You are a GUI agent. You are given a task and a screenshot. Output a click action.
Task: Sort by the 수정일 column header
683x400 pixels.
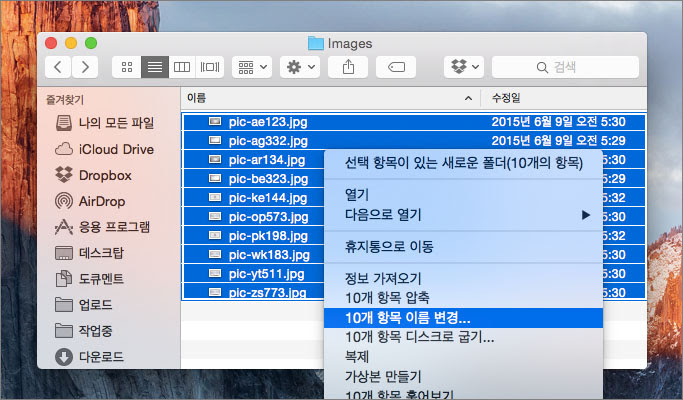pyautogui.click(x=506, y=98)
